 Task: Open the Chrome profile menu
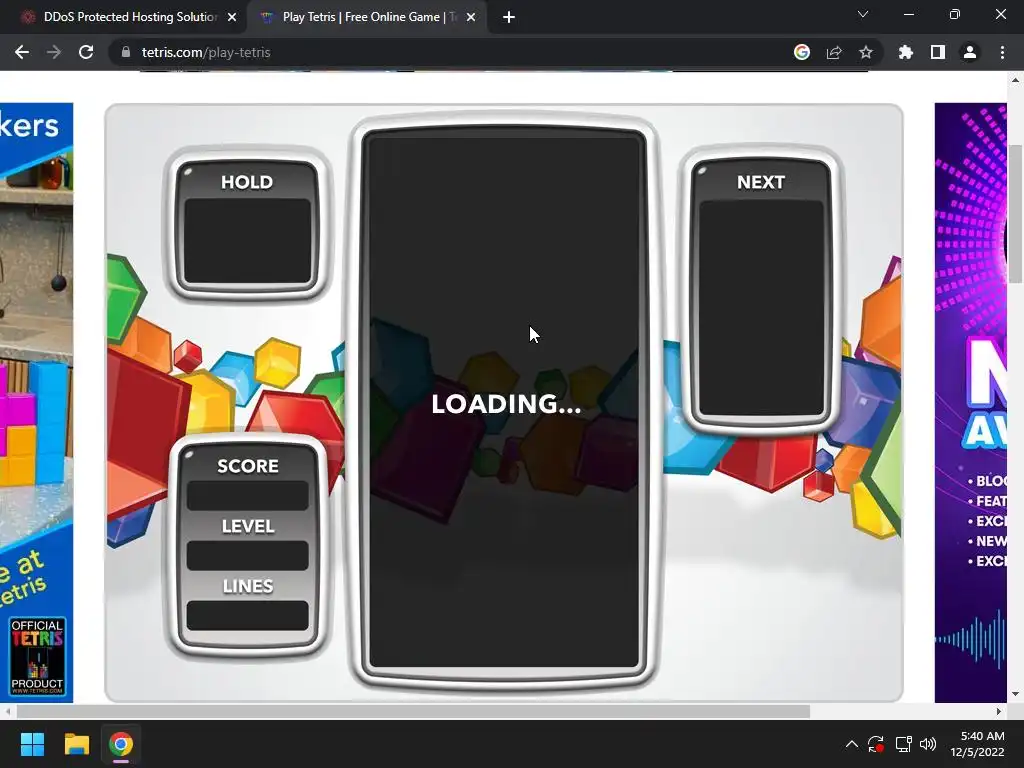pos(970,52)
